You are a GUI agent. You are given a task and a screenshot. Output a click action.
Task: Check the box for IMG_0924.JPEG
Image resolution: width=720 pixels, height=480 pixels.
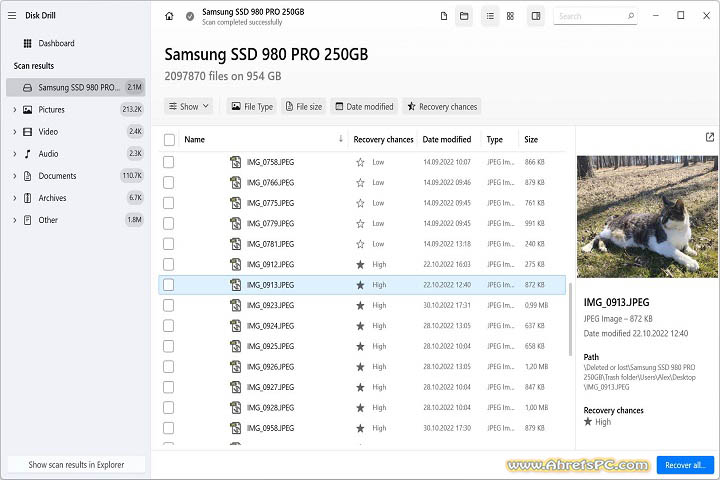pos(169,326)
